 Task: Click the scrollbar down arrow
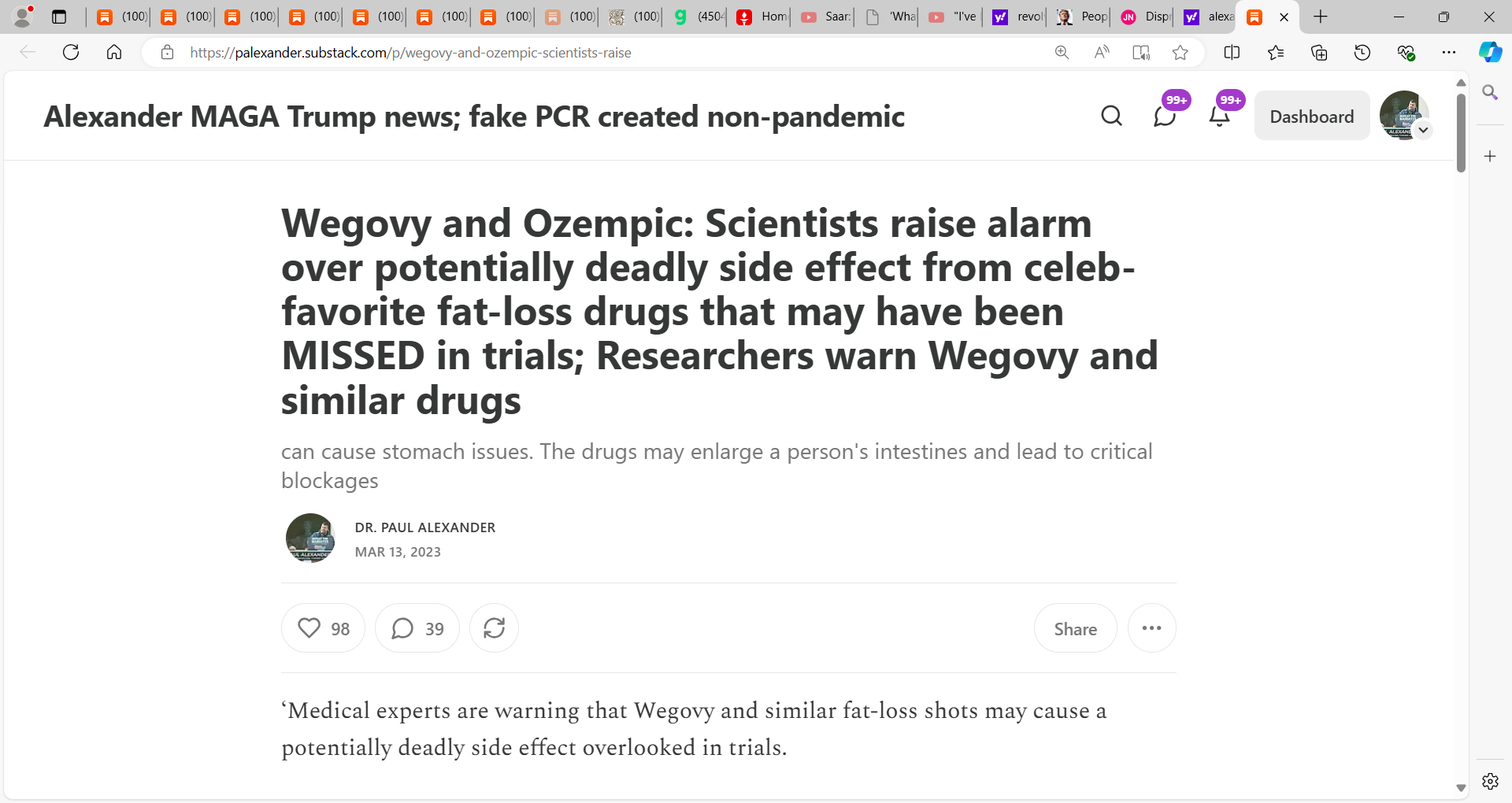(1461, 787)
